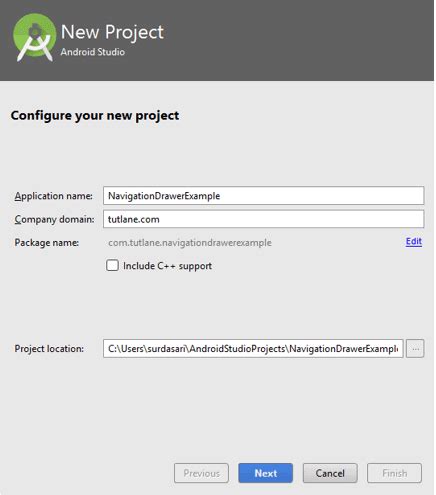Focus the Company domain text field
The width and height of the screenshot is (436, 495).
click(x=263, y=219)
